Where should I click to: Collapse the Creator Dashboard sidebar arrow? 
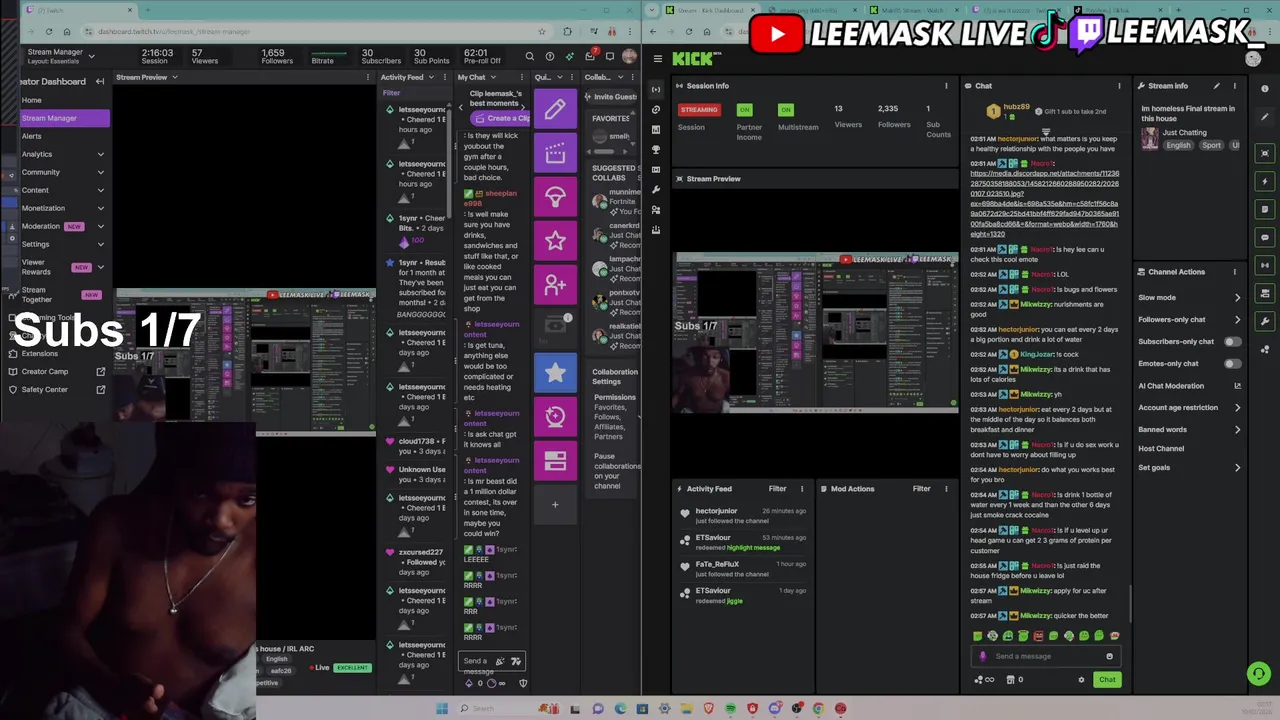click(x=100, y=81)
